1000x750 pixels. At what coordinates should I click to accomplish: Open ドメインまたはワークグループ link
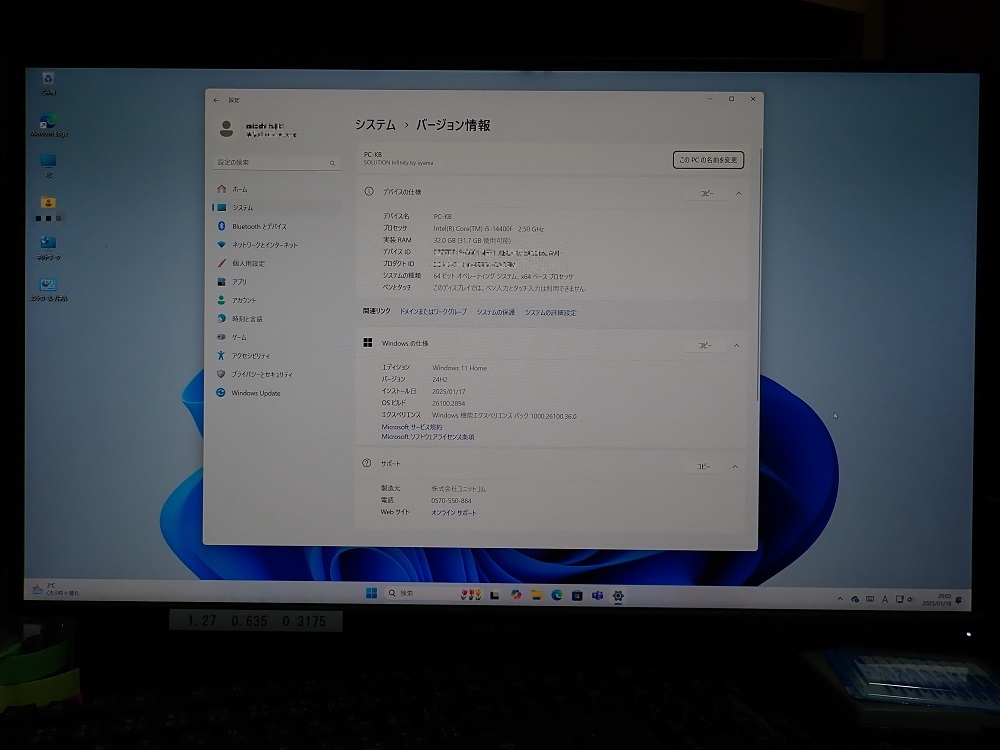pos(433,312)
